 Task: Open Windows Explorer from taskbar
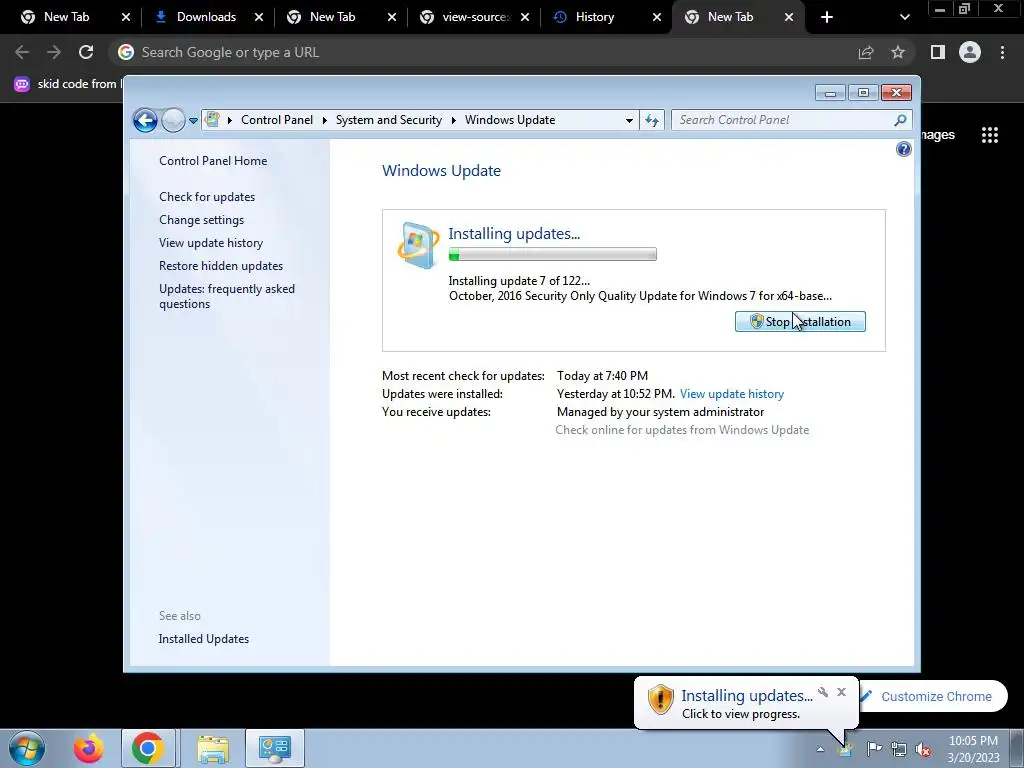coord(213,748)
